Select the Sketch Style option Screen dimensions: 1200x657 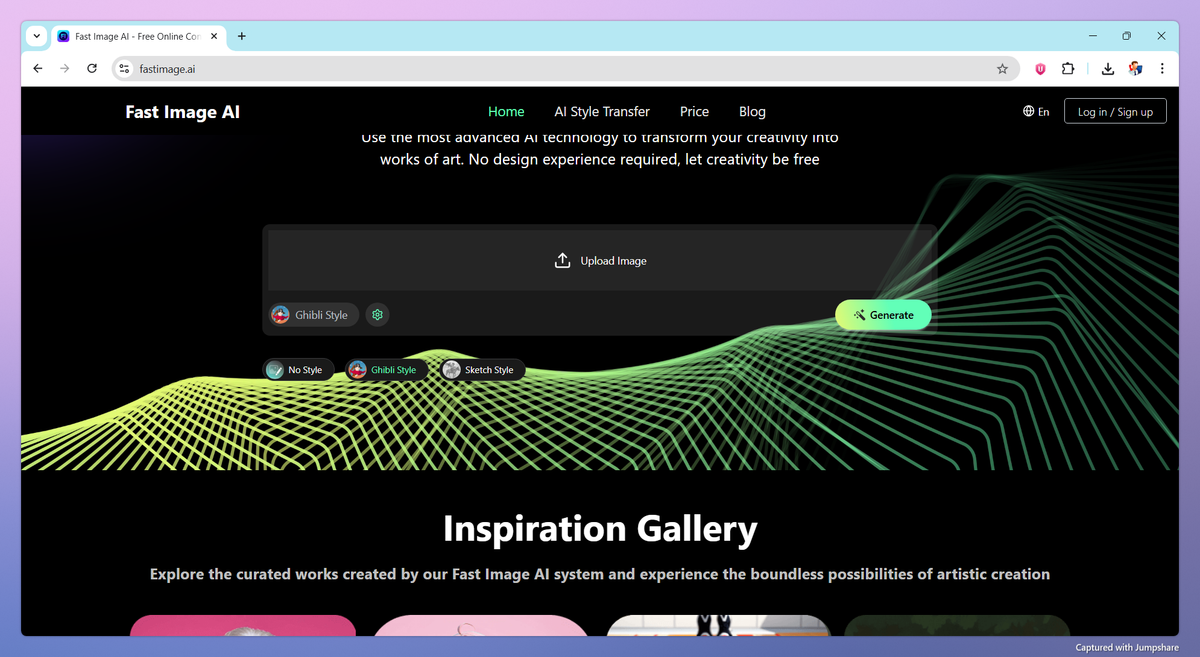click(482, 370)
